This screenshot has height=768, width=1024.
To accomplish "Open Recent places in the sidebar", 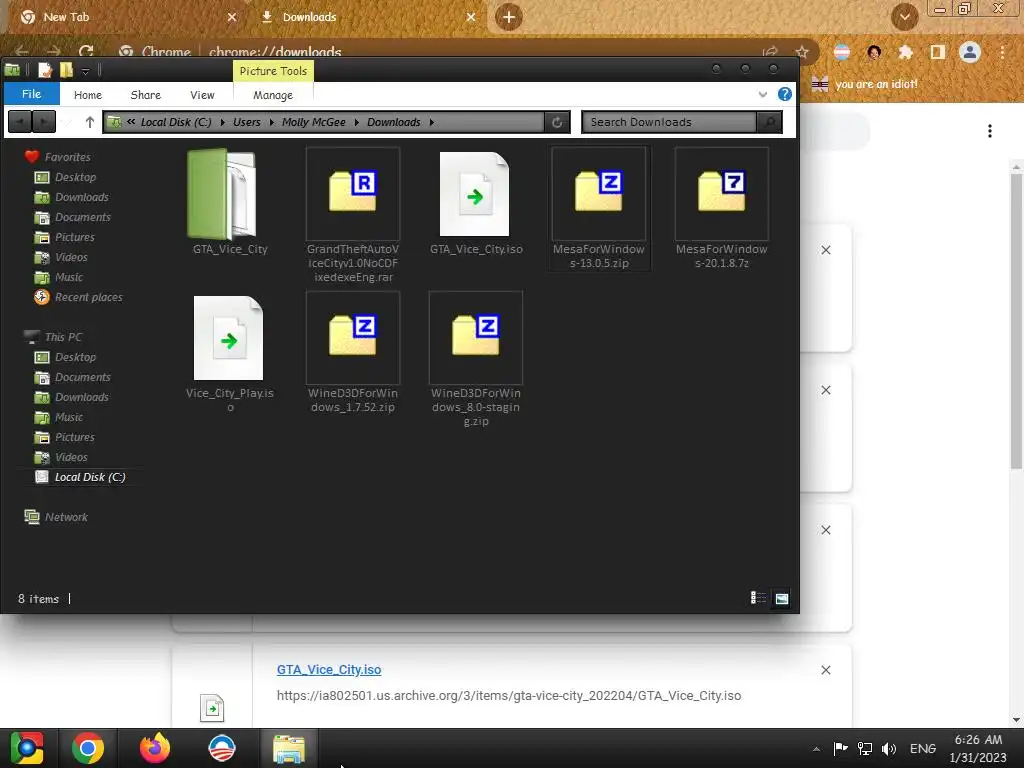I will tap(78, 297).
